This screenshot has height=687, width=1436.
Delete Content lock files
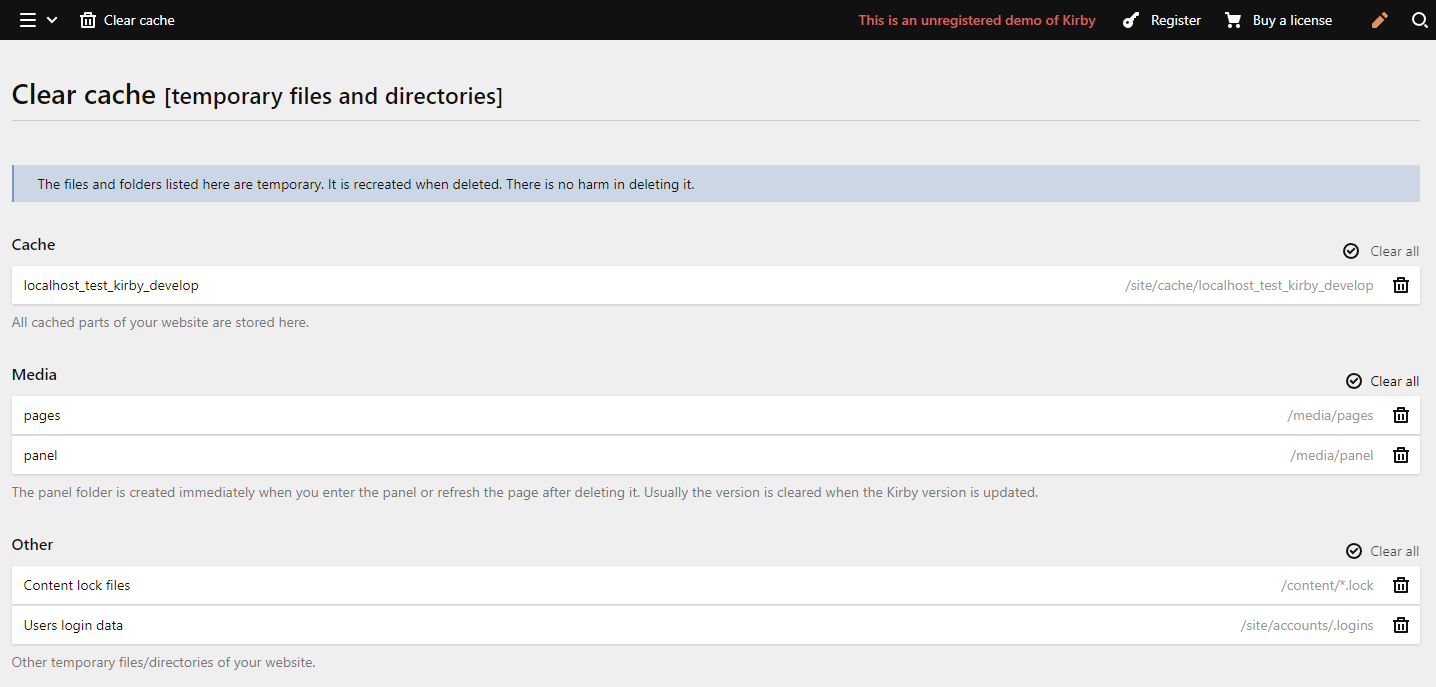pyautogui.click(x=1401, y=585)
